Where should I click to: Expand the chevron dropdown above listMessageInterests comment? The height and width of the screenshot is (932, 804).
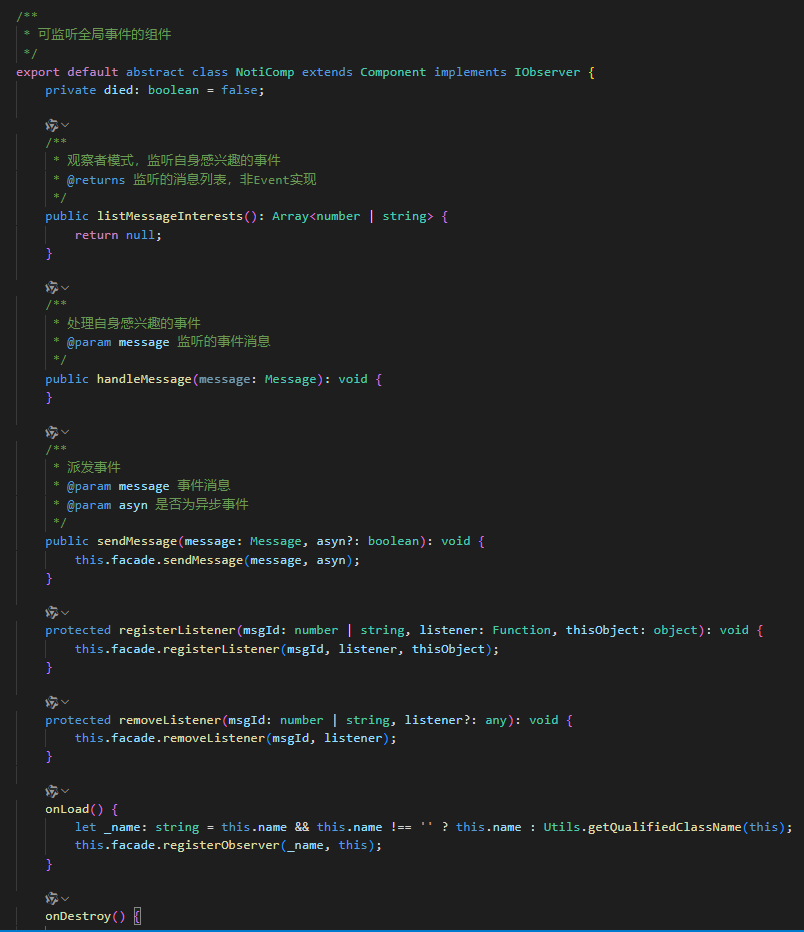point(65,125)
